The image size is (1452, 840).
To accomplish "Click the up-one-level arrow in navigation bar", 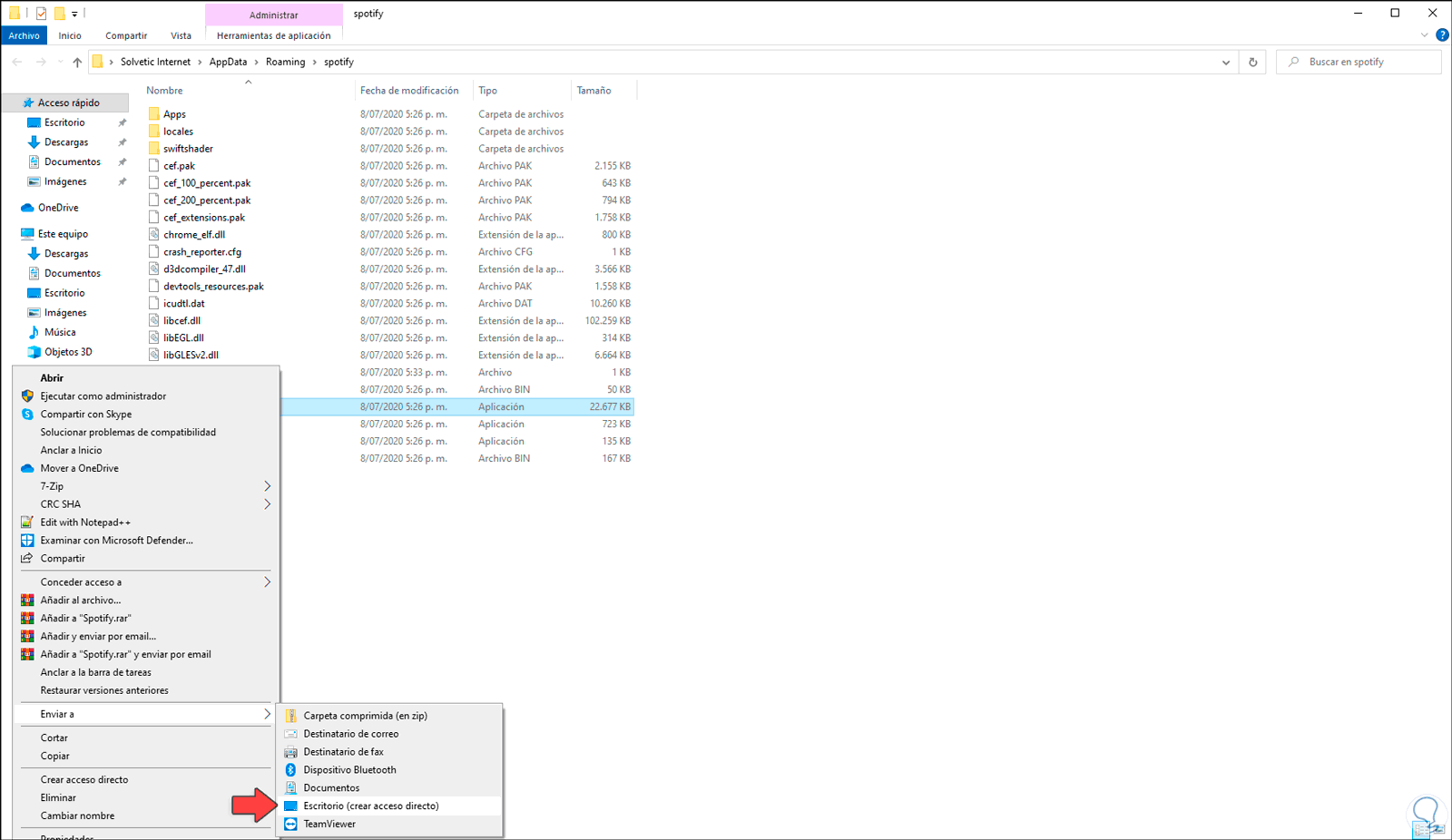I will pos(77,63).
